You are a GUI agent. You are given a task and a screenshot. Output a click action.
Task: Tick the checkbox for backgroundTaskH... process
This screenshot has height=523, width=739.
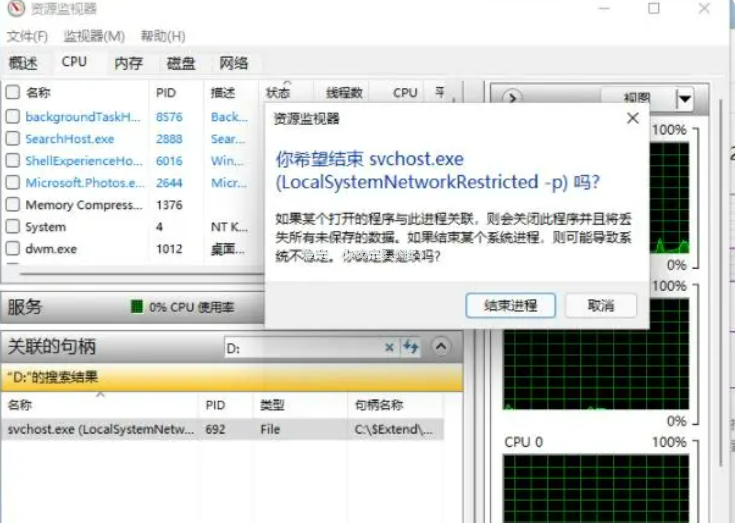(13, 117)
